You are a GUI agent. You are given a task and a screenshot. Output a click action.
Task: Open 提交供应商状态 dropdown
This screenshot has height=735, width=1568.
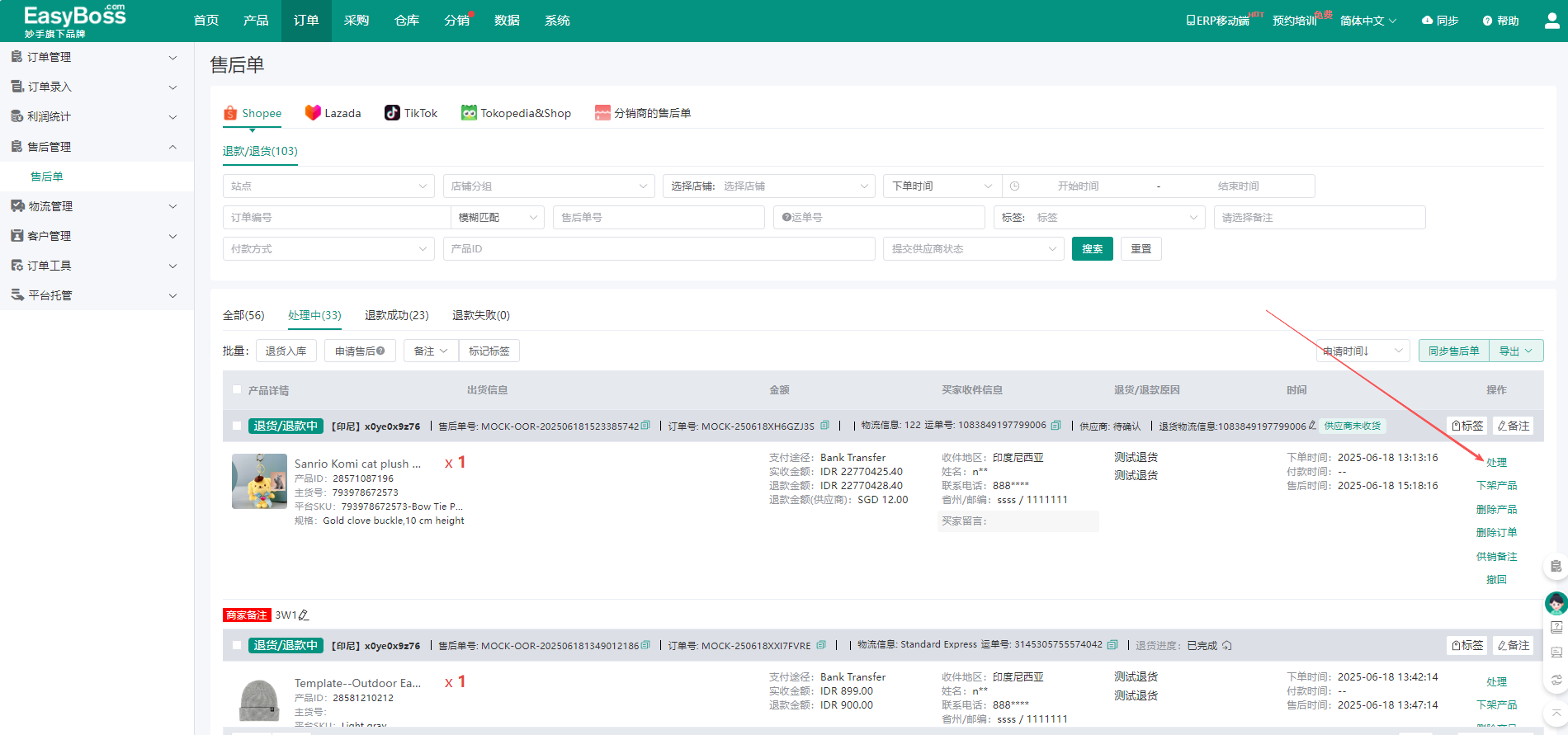coord(974,249)
